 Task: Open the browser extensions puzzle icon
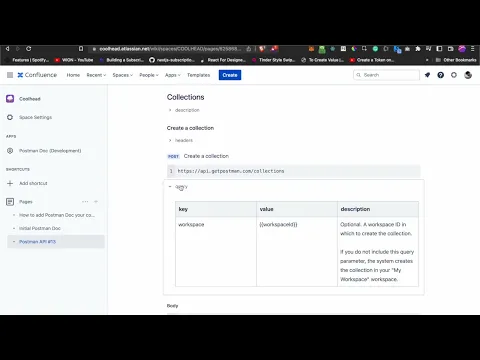point(418,49)
